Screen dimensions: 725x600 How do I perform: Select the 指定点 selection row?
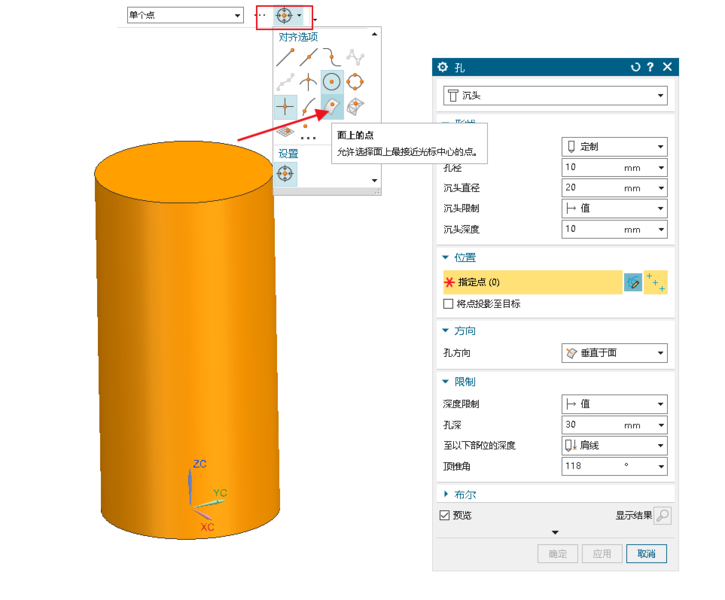coord(532,283)
